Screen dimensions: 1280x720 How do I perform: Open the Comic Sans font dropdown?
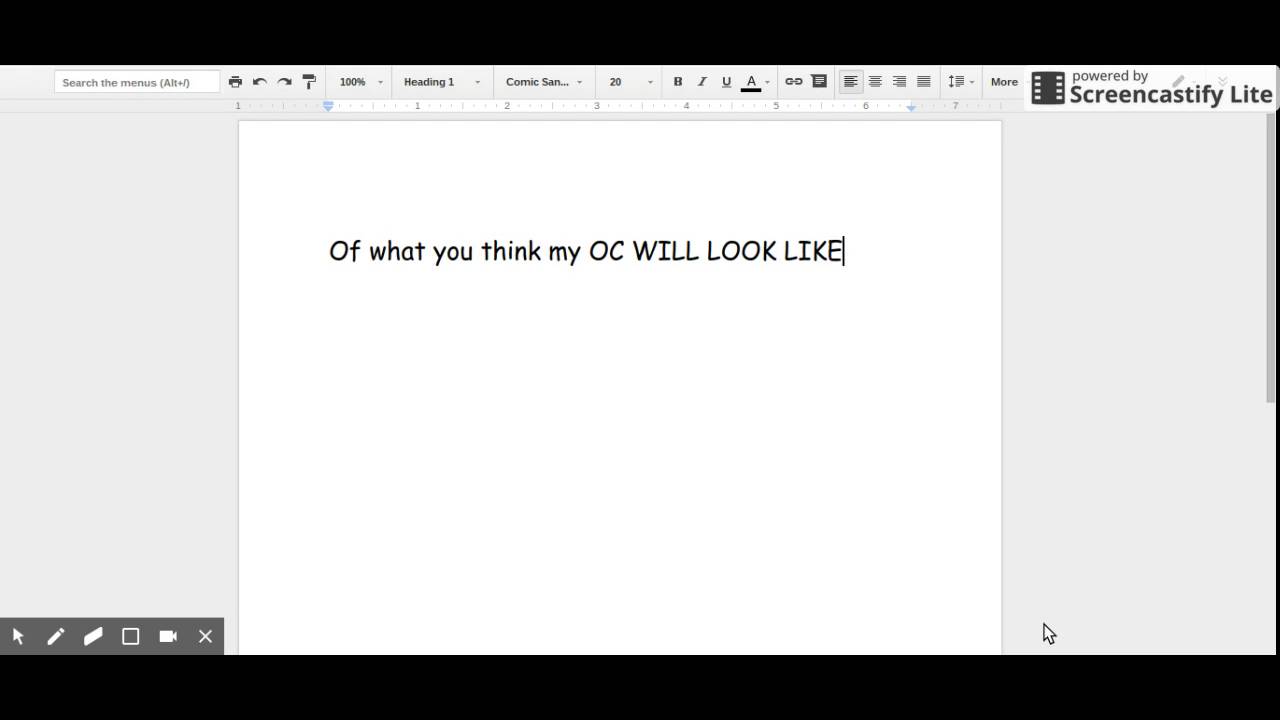pos(544,82)
